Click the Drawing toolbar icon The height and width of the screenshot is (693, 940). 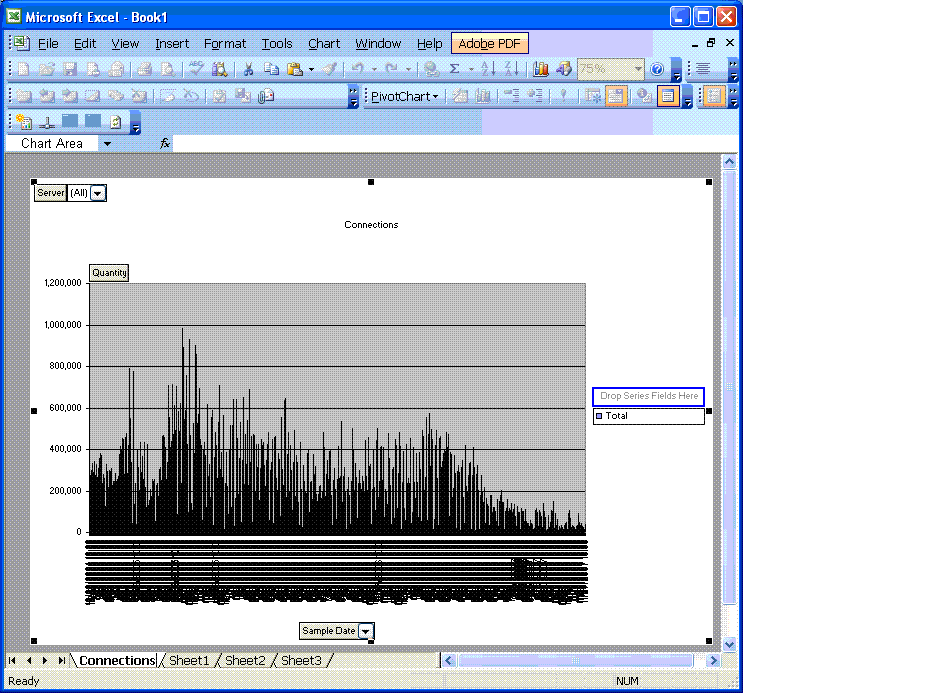[564, 69]
